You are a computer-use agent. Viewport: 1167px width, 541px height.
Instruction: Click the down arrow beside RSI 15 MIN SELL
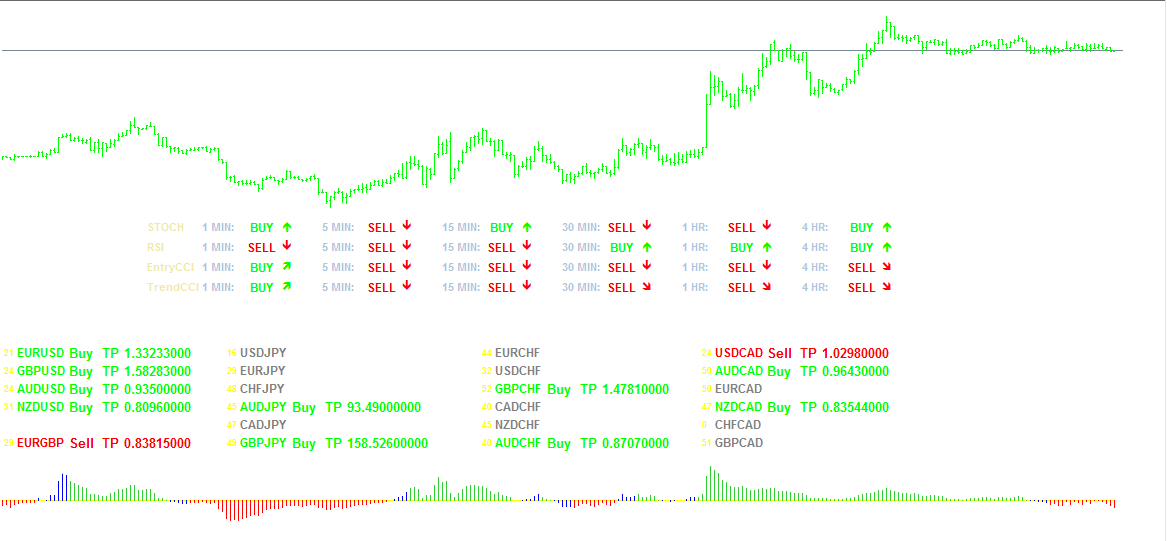(527, 246)
